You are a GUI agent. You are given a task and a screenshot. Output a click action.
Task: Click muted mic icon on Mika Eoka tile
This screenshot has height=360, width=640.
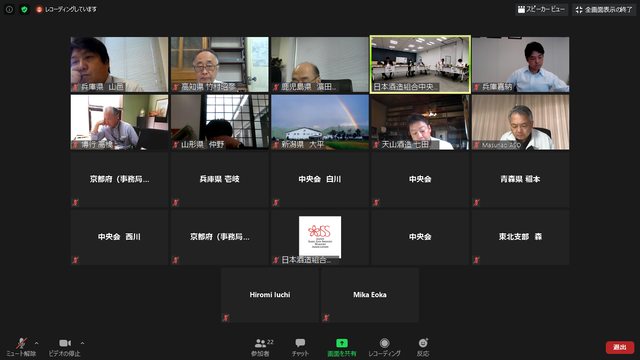tap(326, 318)
